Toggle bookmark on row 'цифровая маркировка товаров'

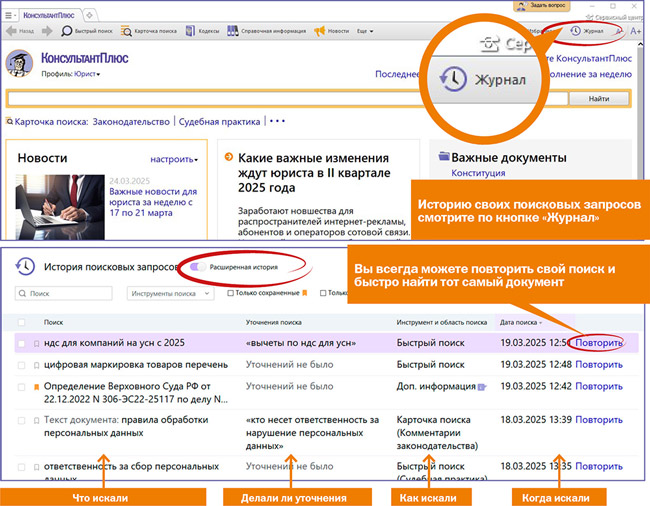point(36,366)
